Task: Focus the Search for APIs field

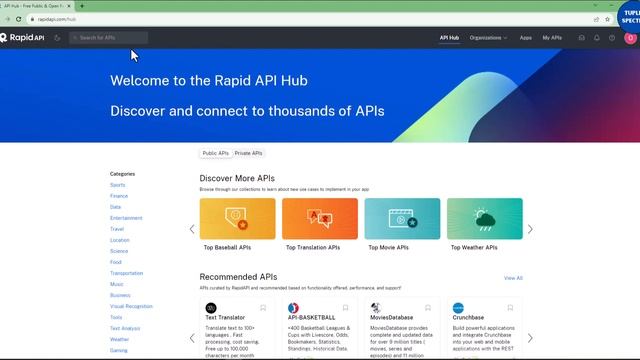Action: [108, 38]
